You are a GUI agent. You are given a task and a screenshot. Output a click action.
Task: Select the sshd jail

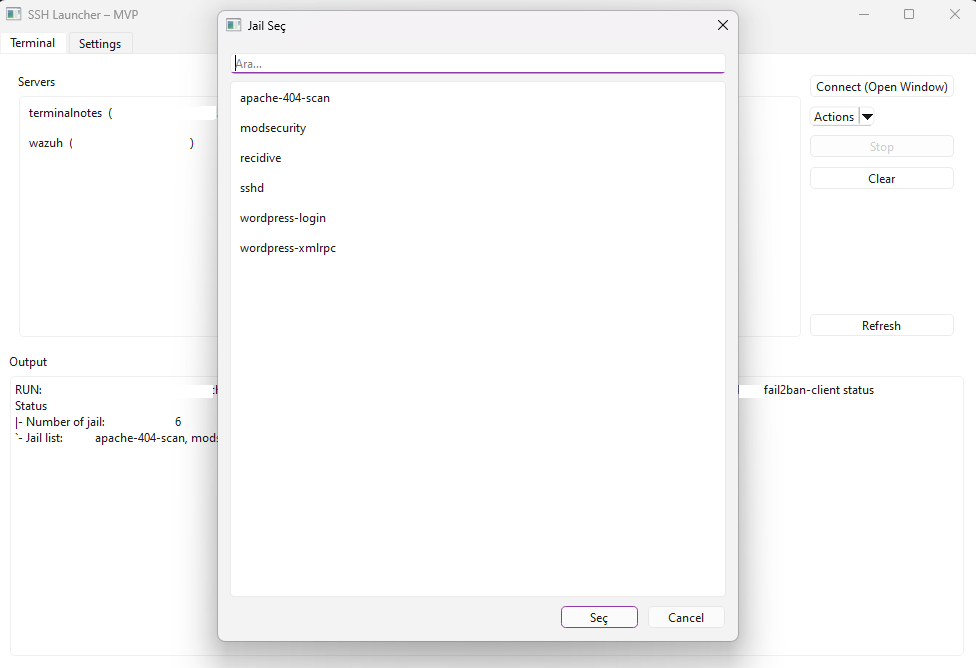coord(252,188)
